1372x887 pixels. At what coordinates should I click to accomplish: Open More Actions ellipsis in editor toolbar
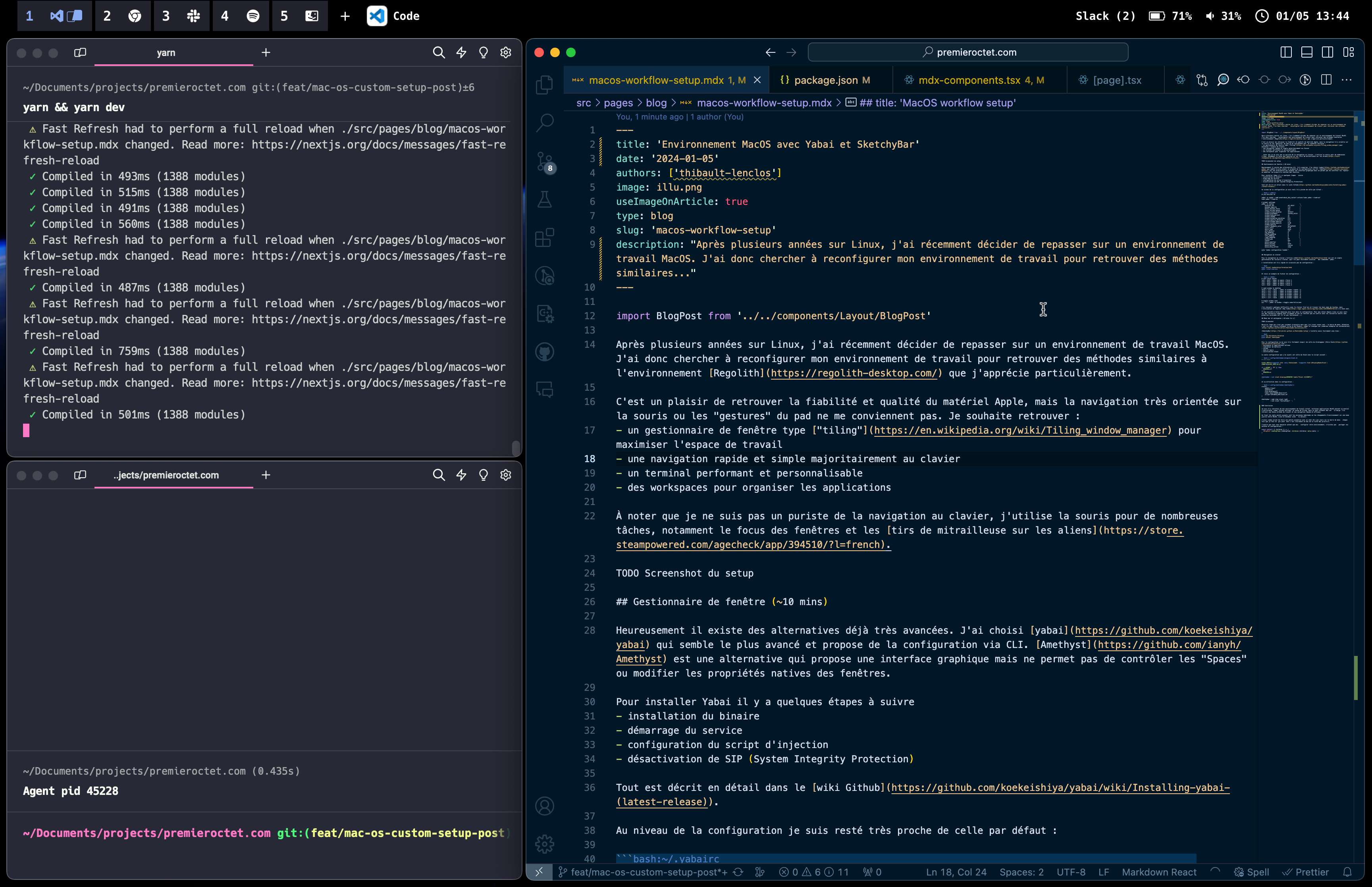pyautogui.click(x=1347, y=80)
